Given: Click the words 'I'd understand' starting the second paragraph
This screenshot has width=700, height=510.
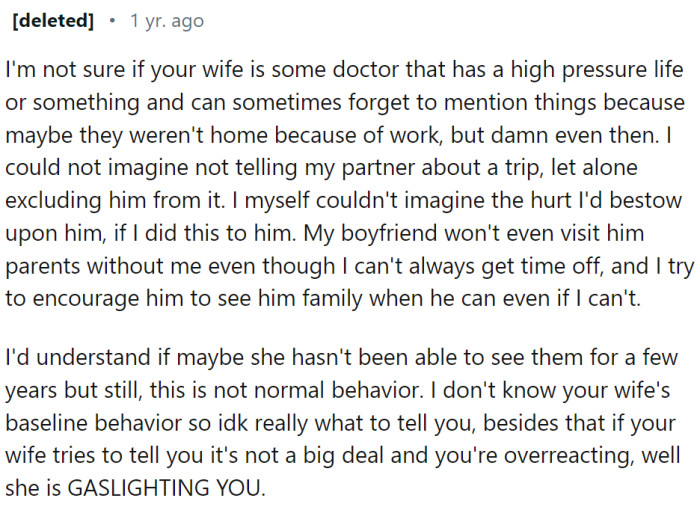Looking at the screenshot, I should point(71,354).
